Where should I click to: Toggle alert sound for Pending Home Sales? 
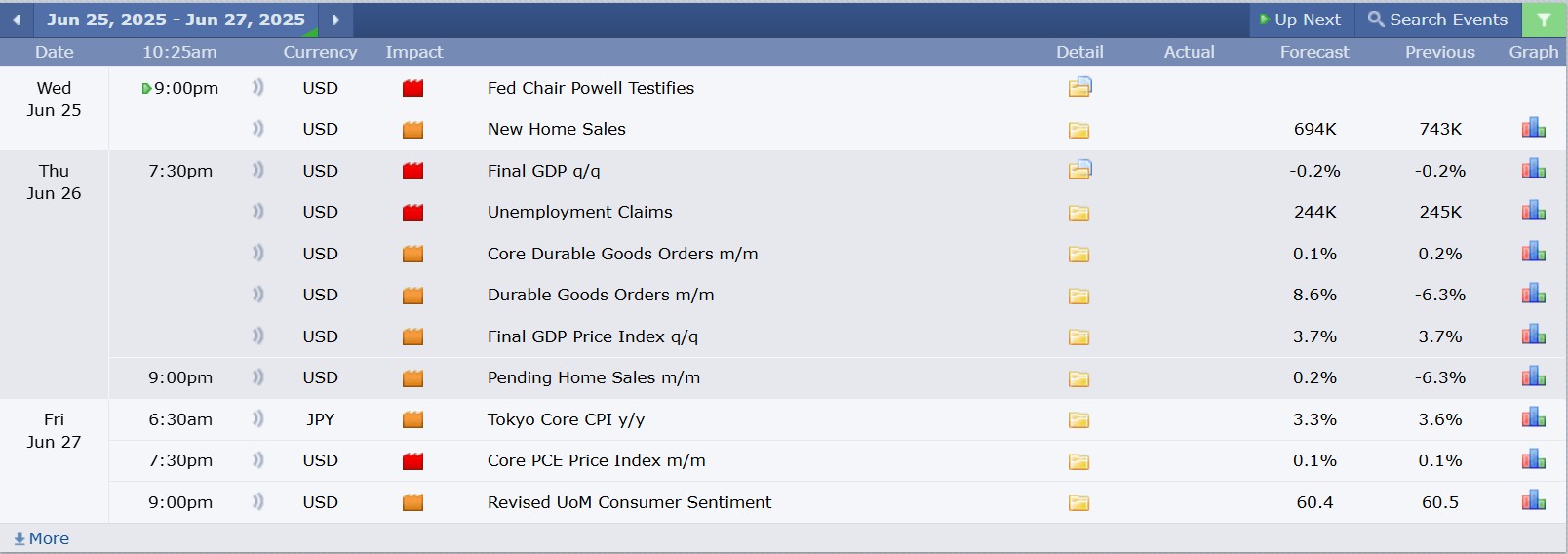257,376
